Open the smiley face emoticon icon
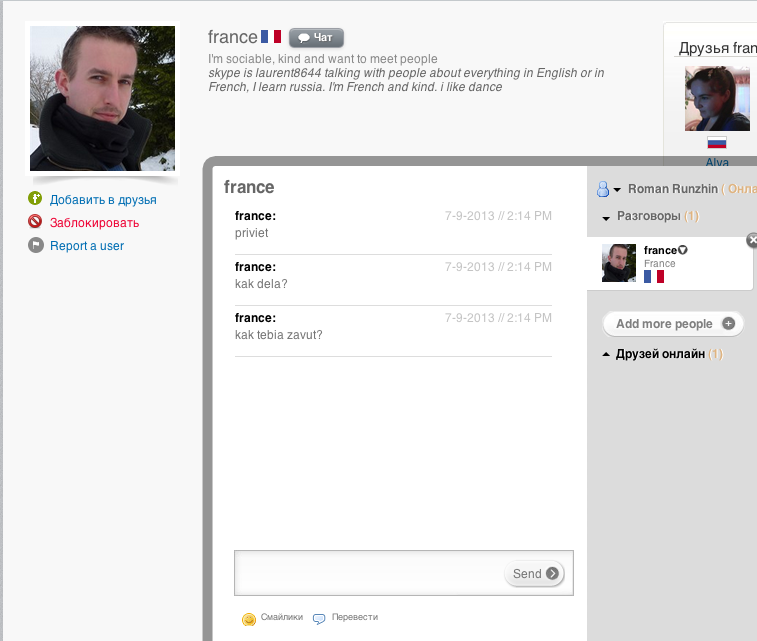The width and height of the screenshot is (757, 641). pyautogui.click(x=249, y=619)
